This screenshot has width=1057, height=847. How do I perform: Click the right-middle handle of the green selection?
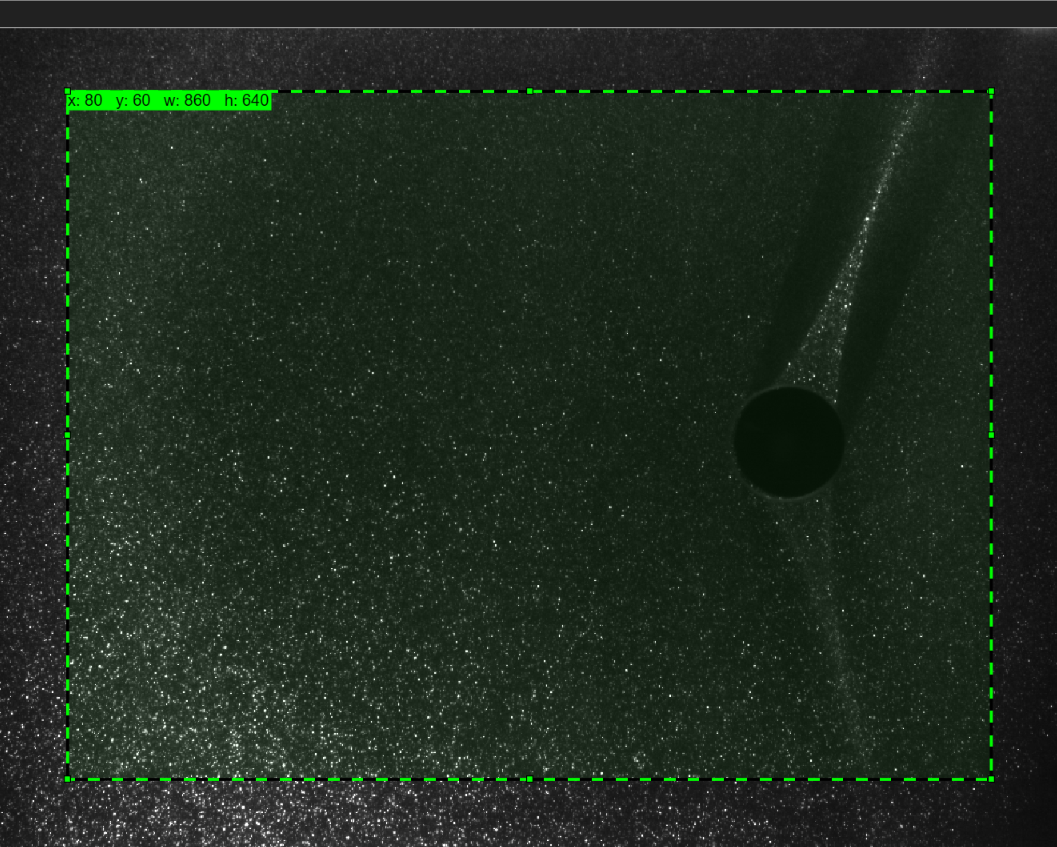(991, 435)
